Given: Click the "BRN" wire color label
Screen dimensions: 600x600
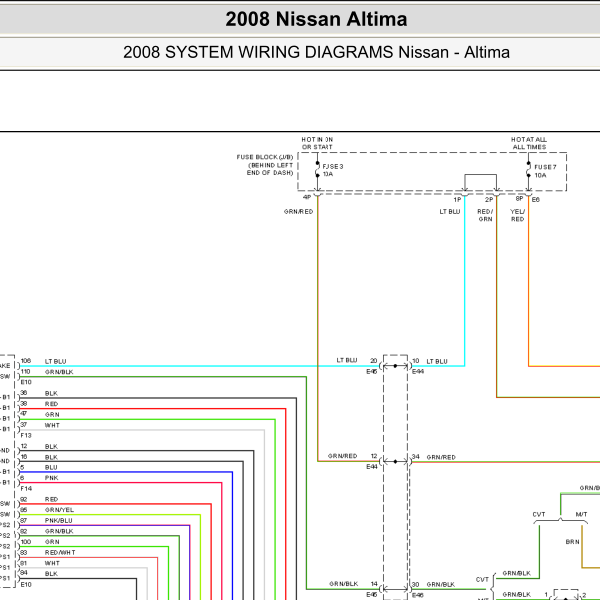Looking at the screenshot, I should pos(572,542).
